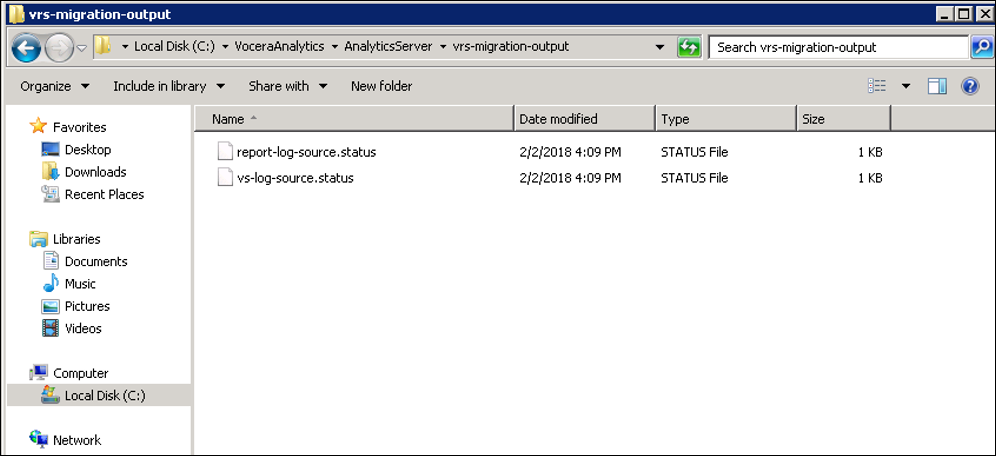Expand the arrow before VoceraAnalytics breadcrumb
Image resolution: width=996 pixels, height=456 pixels.
(225, 47)
